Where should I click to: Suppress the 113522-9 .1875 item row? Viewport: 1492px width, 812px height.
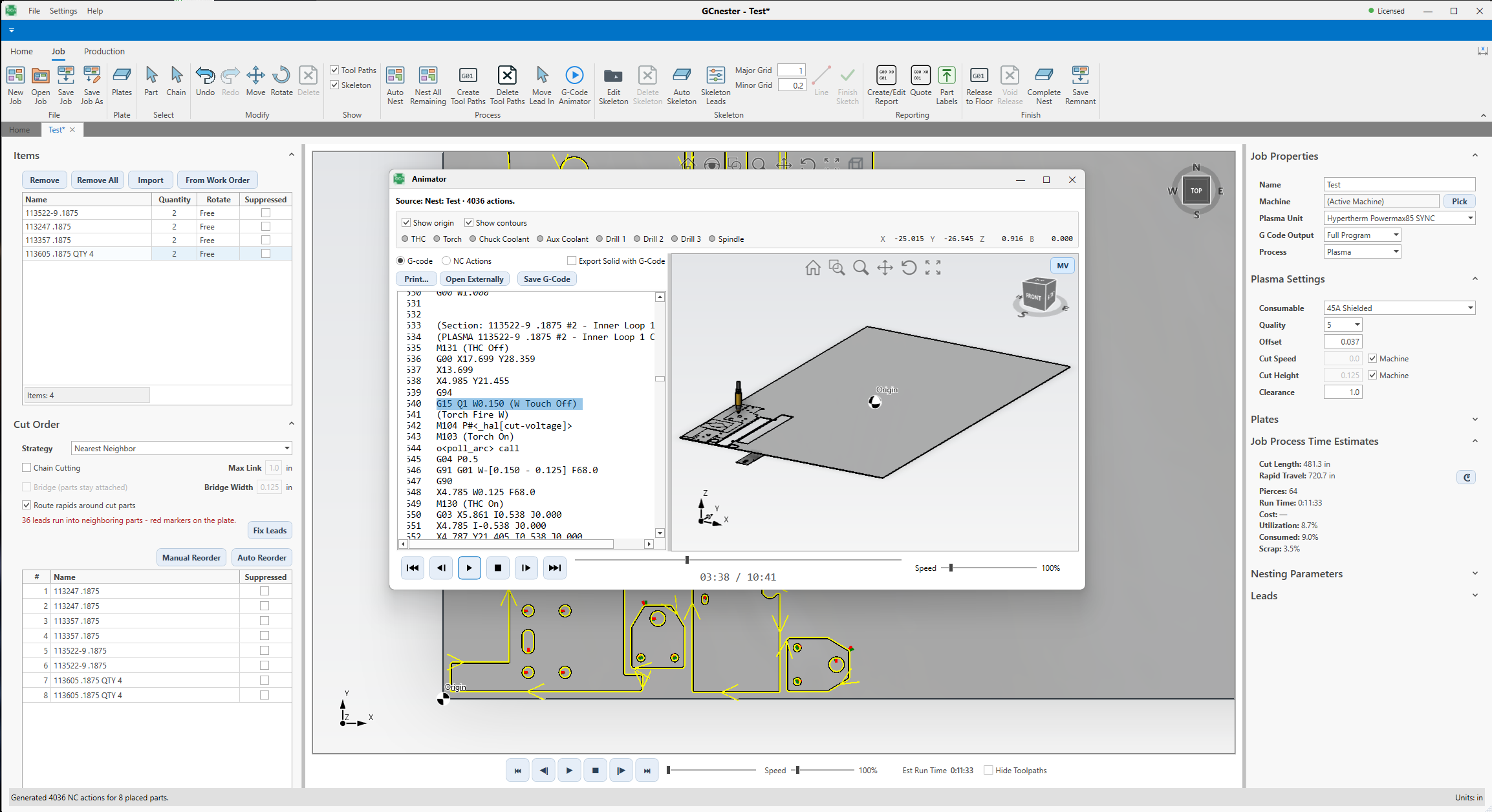[x=265, y=213]
